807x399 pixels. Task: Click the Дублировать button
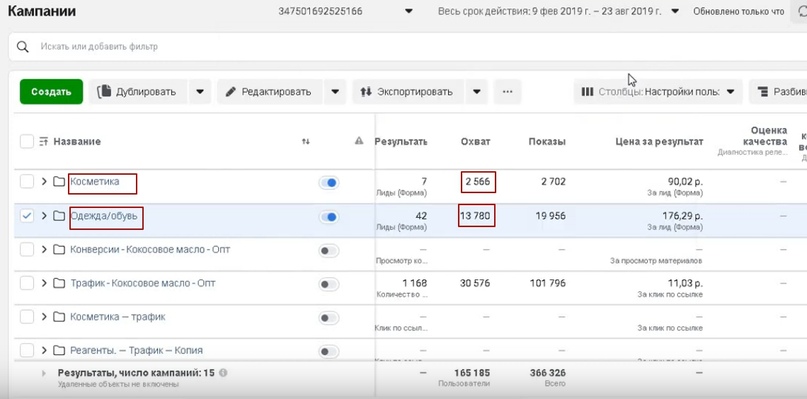137,92
